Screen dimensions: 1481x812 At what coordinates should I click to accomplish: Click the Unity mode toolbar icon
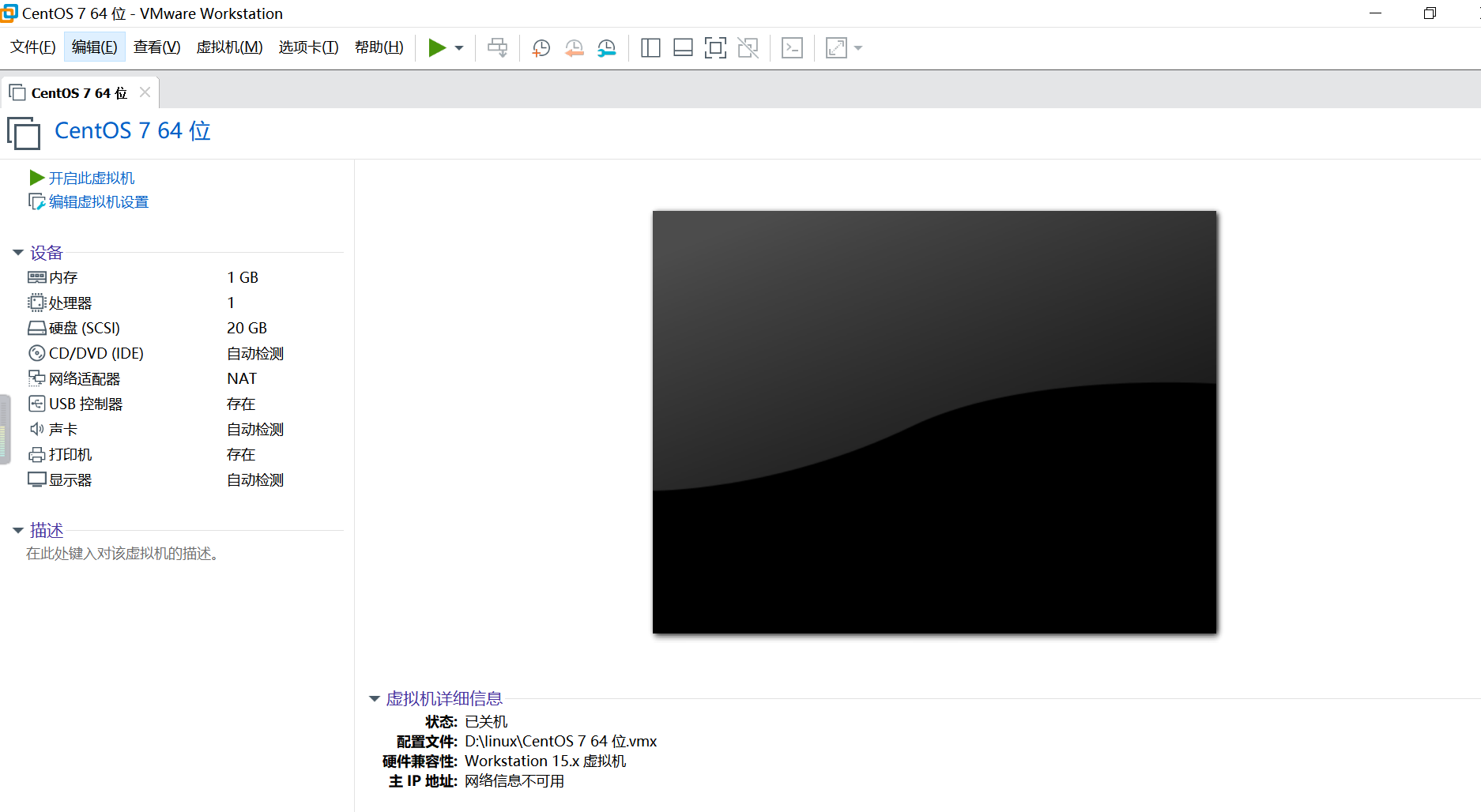[x=748, y=48]
